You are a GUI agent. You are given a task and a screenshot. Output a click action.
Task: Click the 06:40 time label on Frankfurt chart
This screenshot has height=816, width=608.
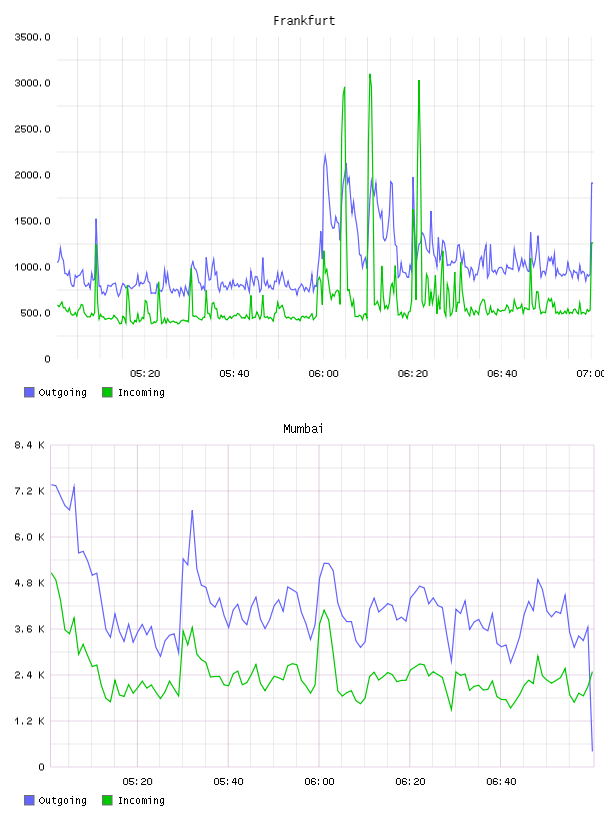pos(502,374)
